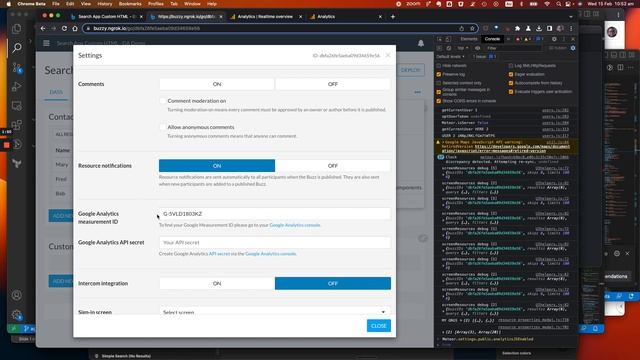Click the macOS Spotlight search icon
The height and width of the screenshot is (360, 640).
click(x=558, y=4)
